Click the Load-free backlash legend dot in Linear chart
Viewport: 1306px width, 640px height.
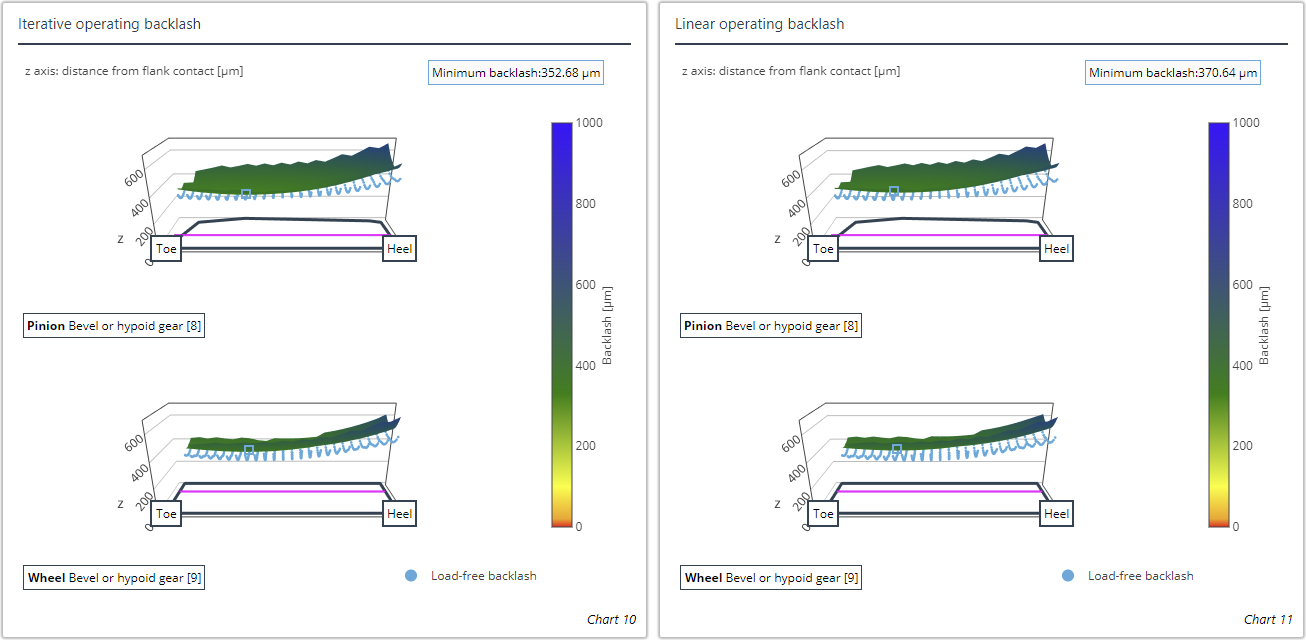pyautogui.click(x=1066, y=575)
